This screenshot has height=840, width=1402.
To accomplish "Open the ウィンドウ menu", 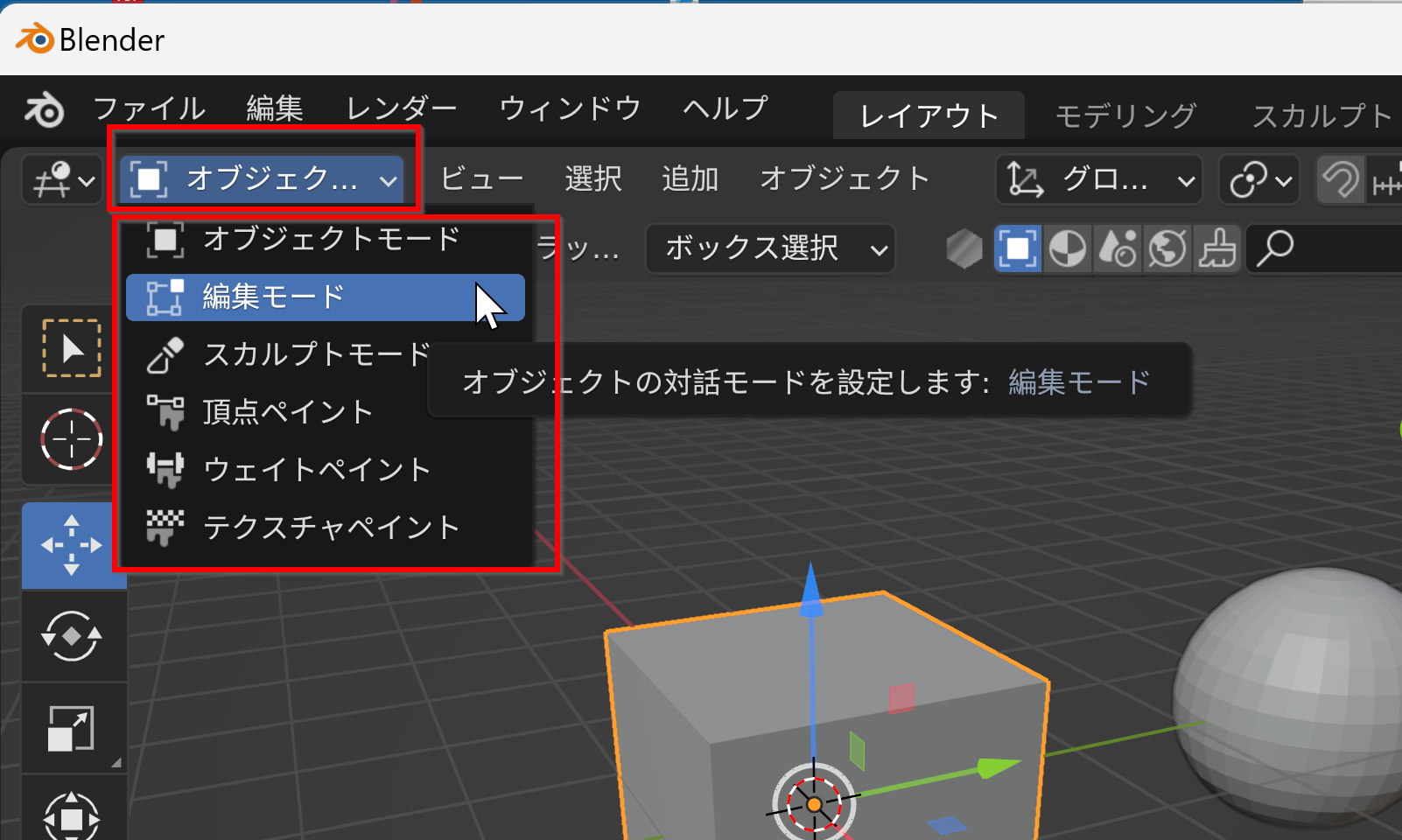I will [x=570, y=108].
